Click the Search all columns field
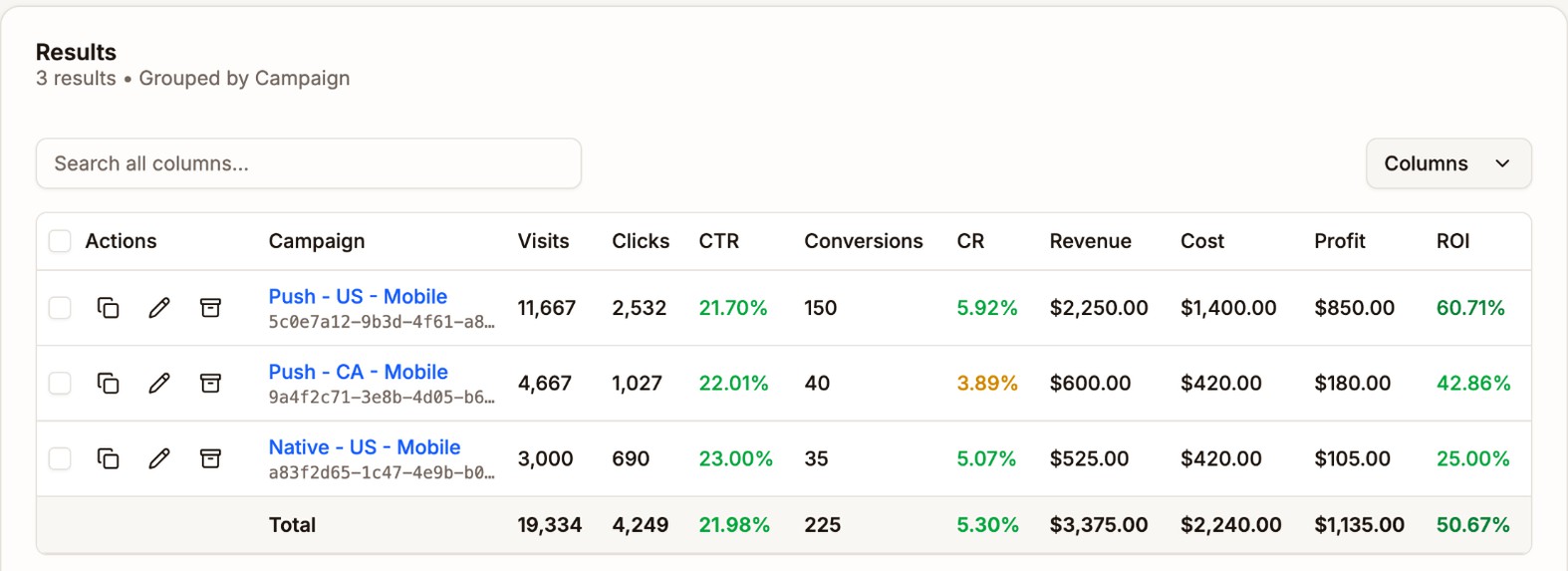The height and width of the screenshot is (571, 1568). pyautogui.click(x=309, y=163)
